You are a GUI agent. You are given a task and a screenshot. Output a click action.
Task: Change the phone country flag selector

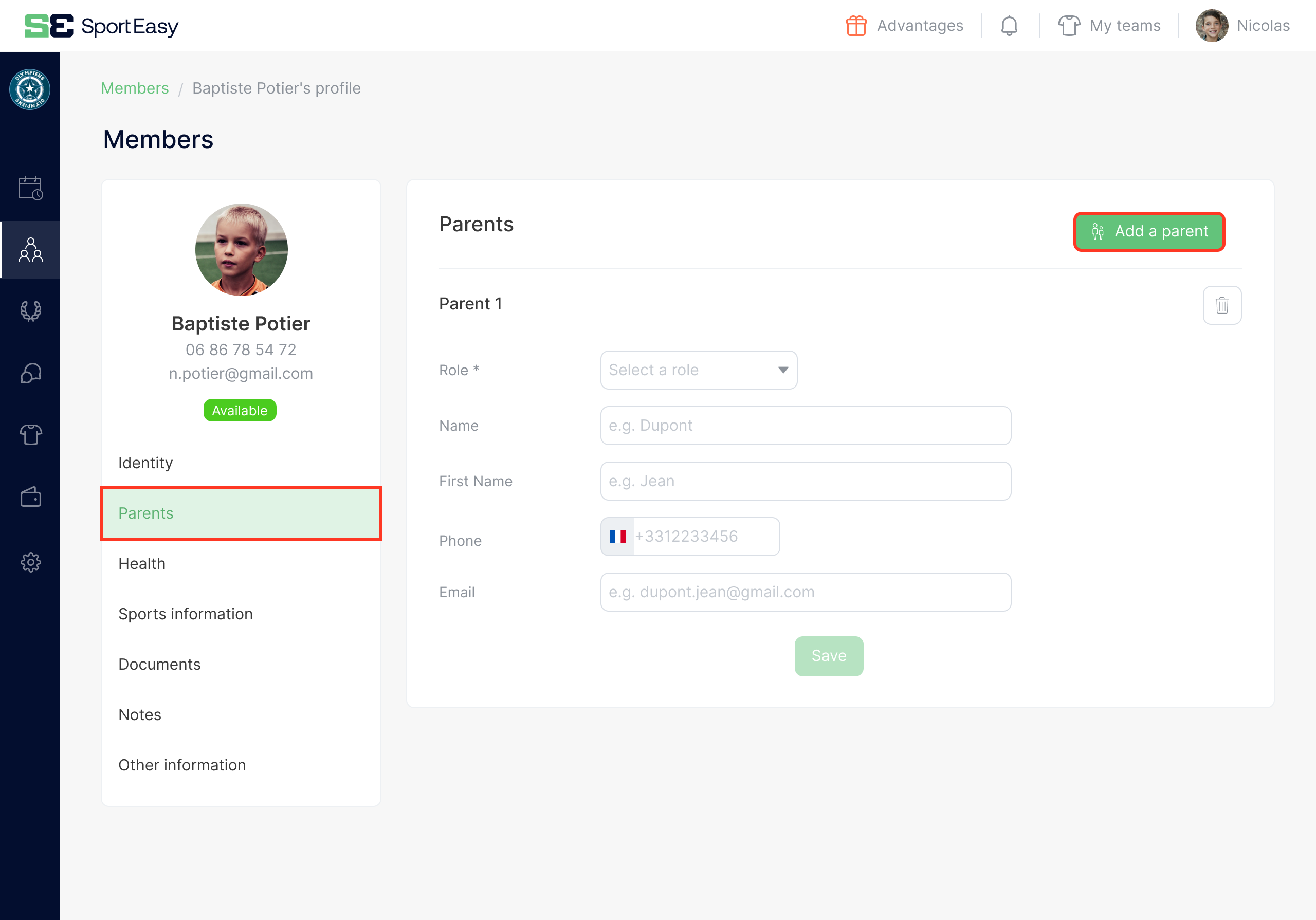pyautogui.click(x=618, y=536)
